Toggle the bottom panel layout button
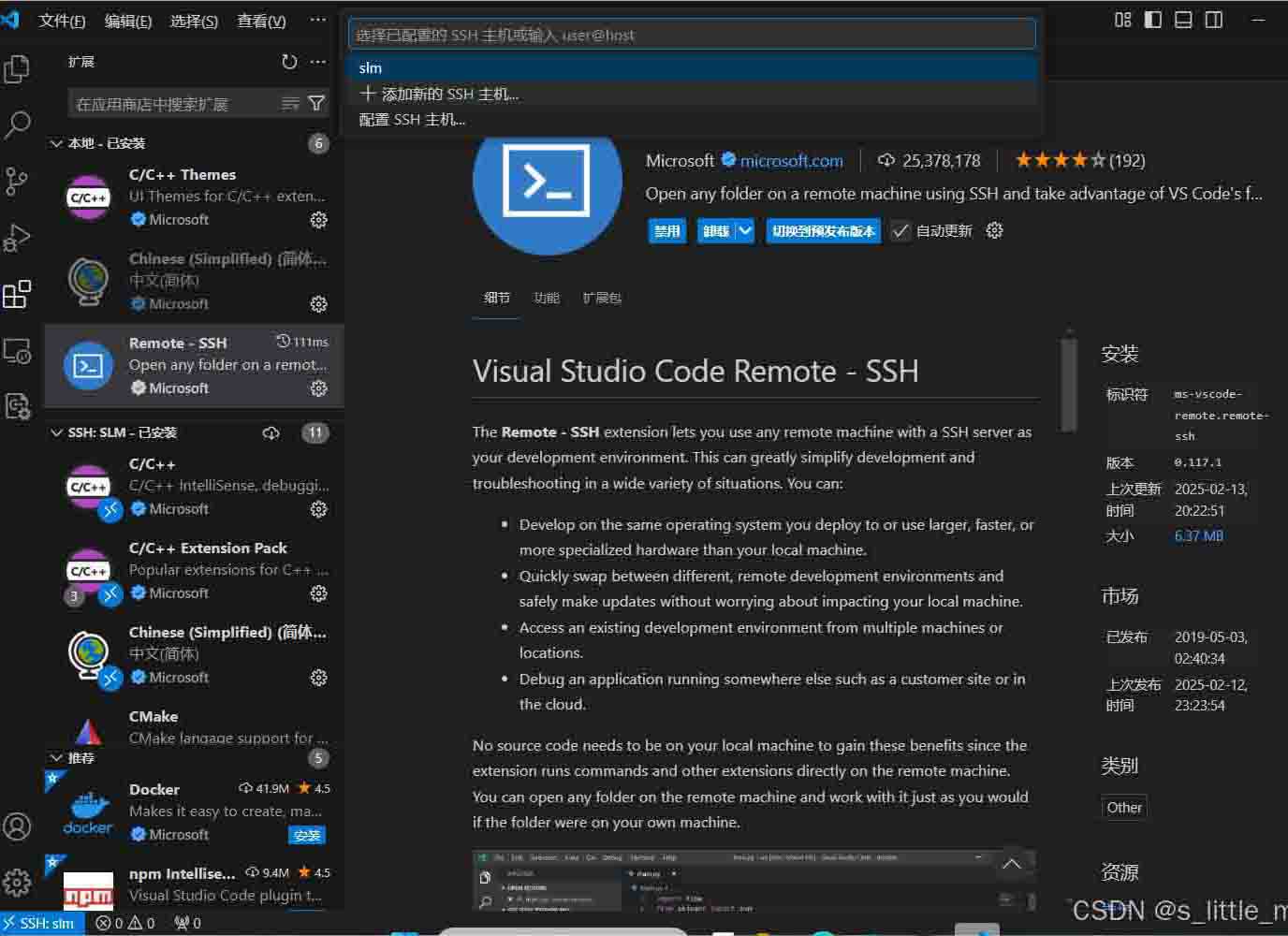1288x936 pixels. click(x=1183, y=20)
